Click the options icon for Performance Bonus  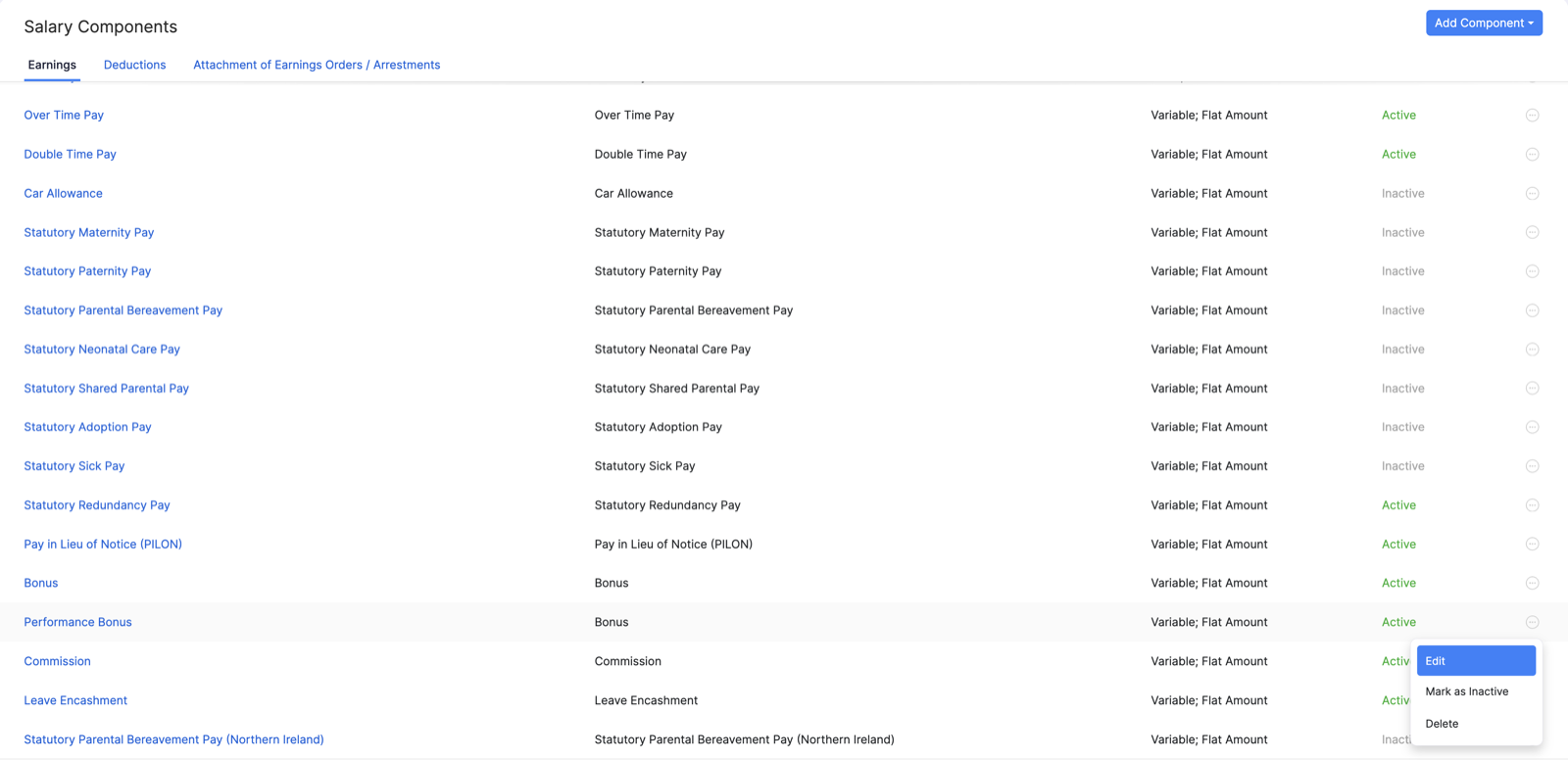[x=1532, y=622]
